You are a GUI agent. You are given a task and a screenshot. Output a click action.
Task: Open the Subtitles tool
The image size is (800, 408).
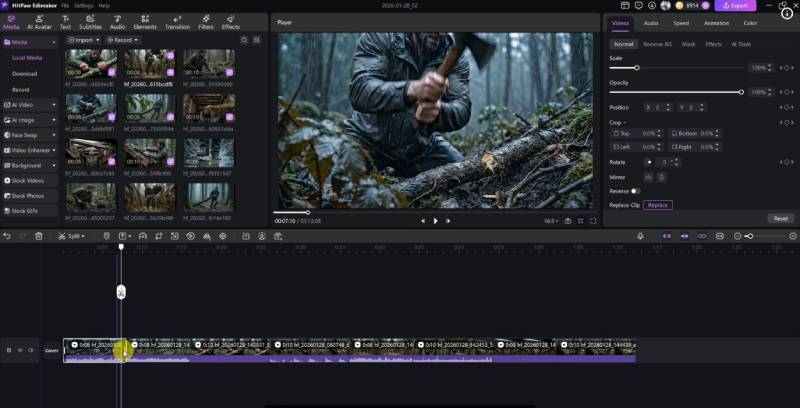coord(90,22)
